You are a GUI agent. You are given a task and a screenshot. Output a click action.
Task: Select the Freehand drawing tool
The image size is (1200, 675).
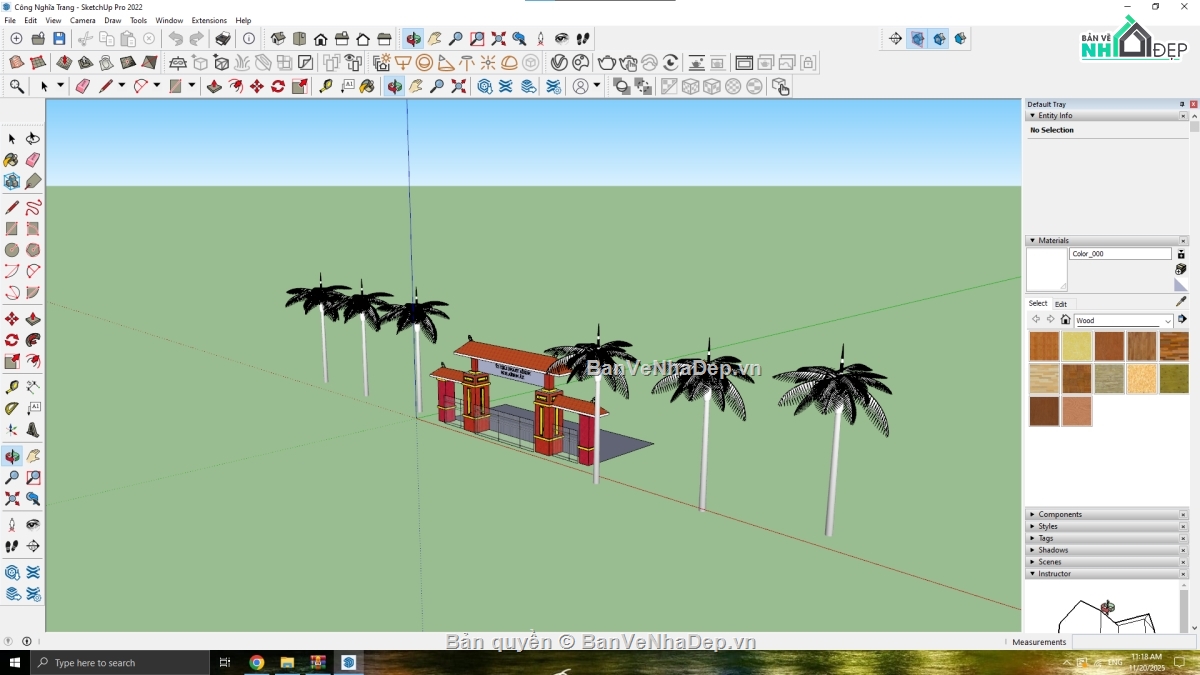point(33,208)
